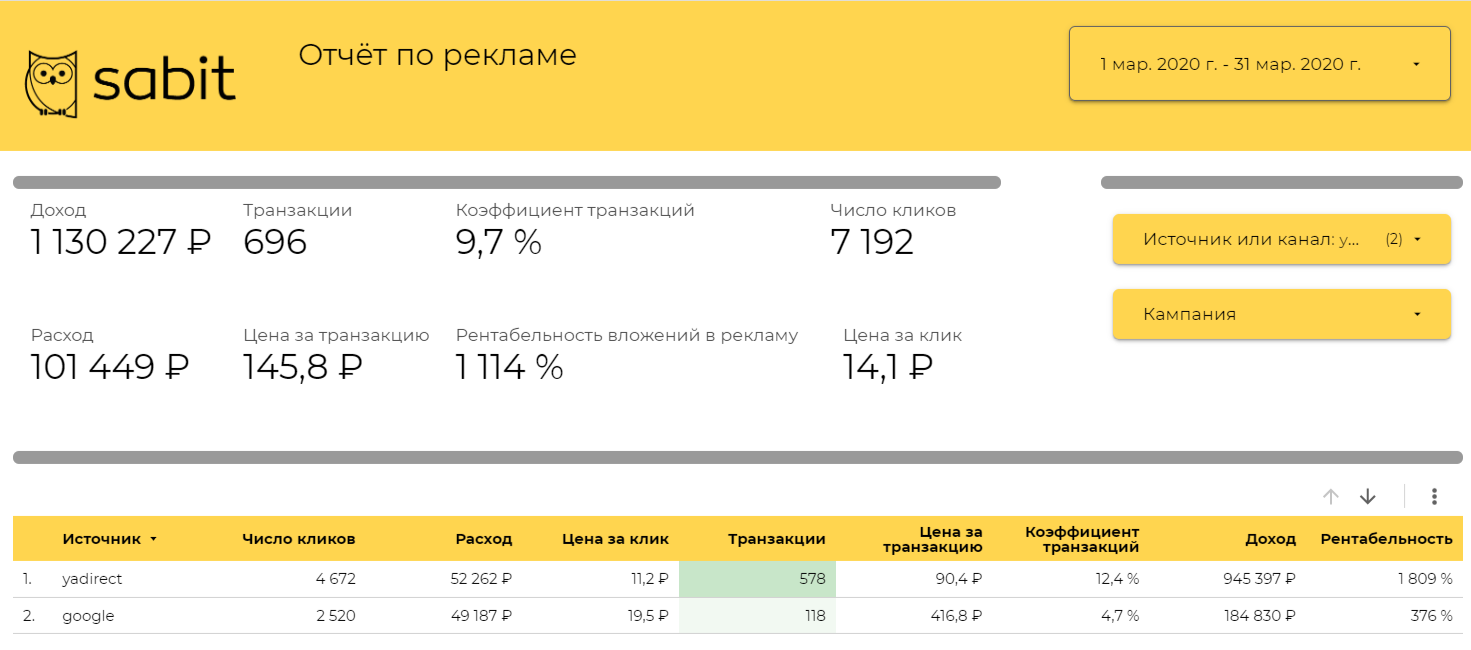The width and height of the screenshot is (1471, 650).
Task: Click the 1 809 % profitability cell
Action: [x=1424, y=579]
